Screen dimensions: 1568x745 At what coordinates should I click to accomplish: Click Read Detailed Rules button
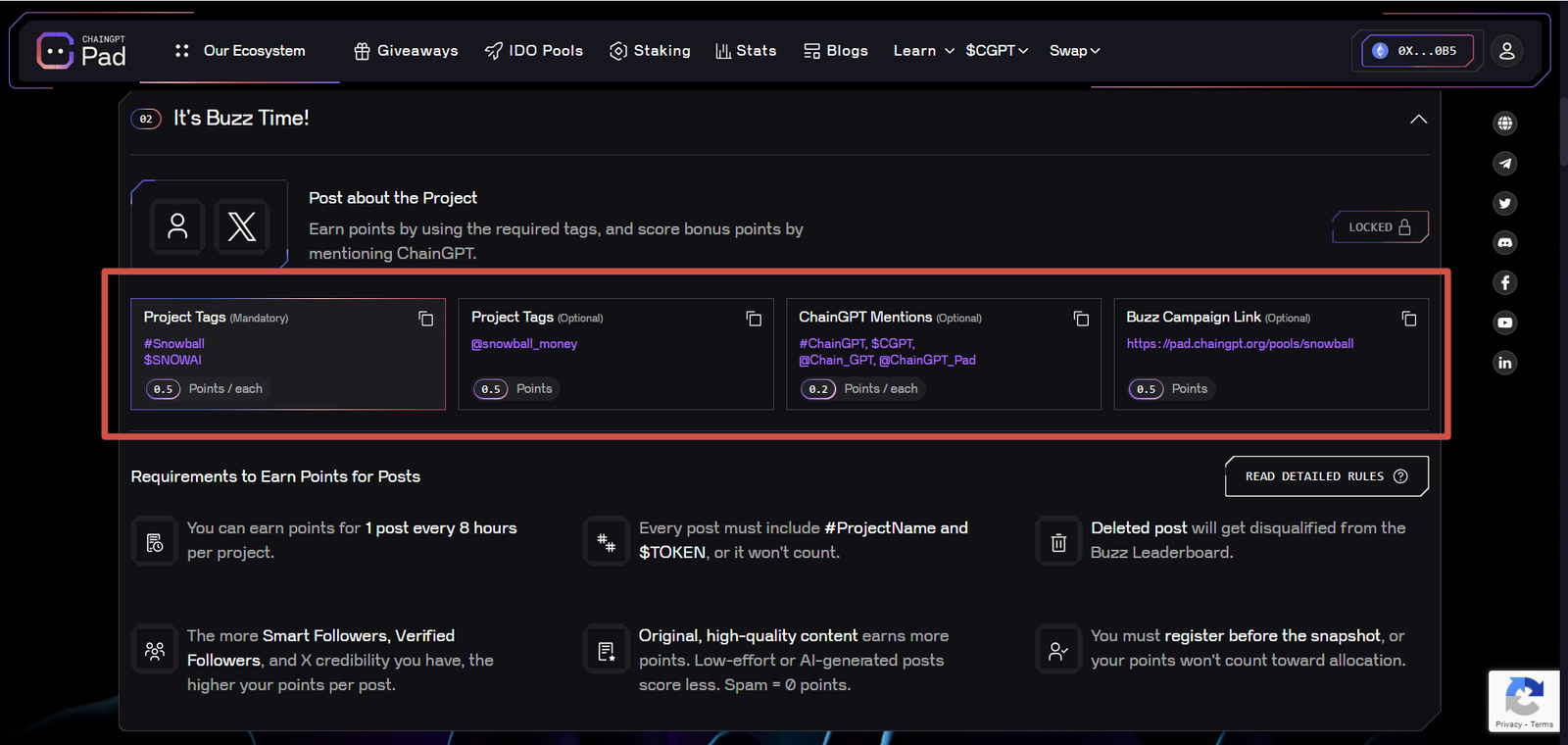coord(1325,476)
